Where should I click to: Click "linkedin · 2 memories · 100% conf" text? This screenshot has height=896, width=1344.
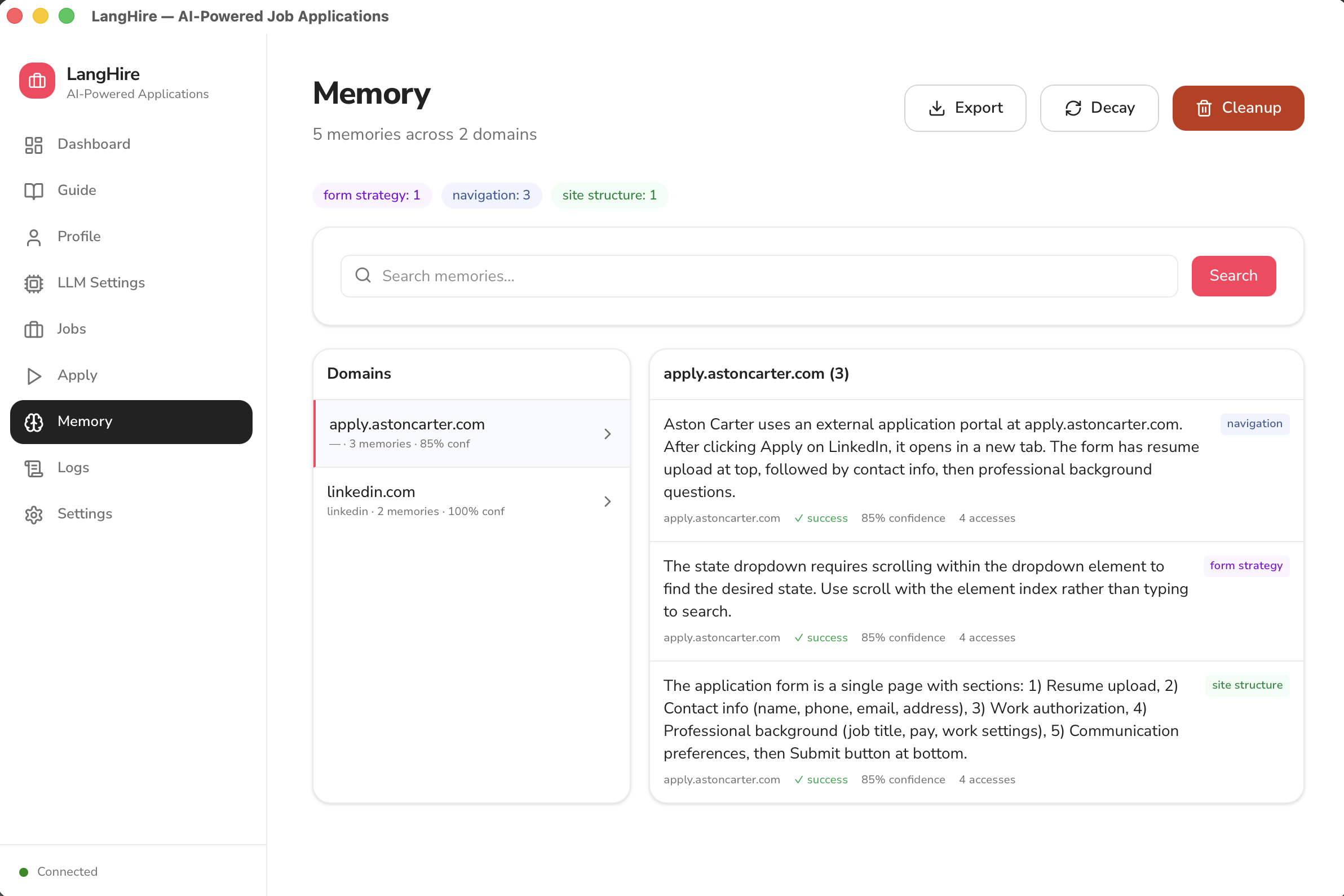point(415,512)
